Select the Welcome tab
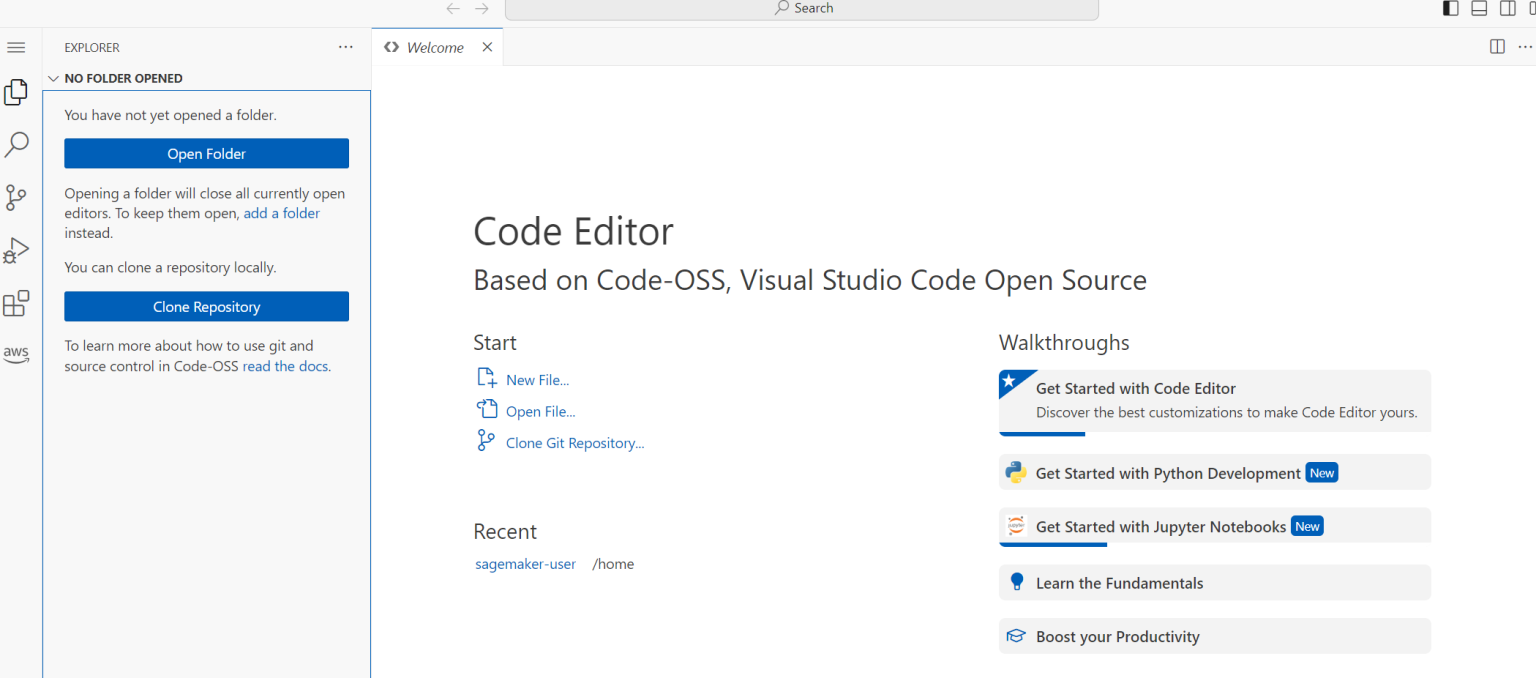1536x678 pixels. point(435,46)
